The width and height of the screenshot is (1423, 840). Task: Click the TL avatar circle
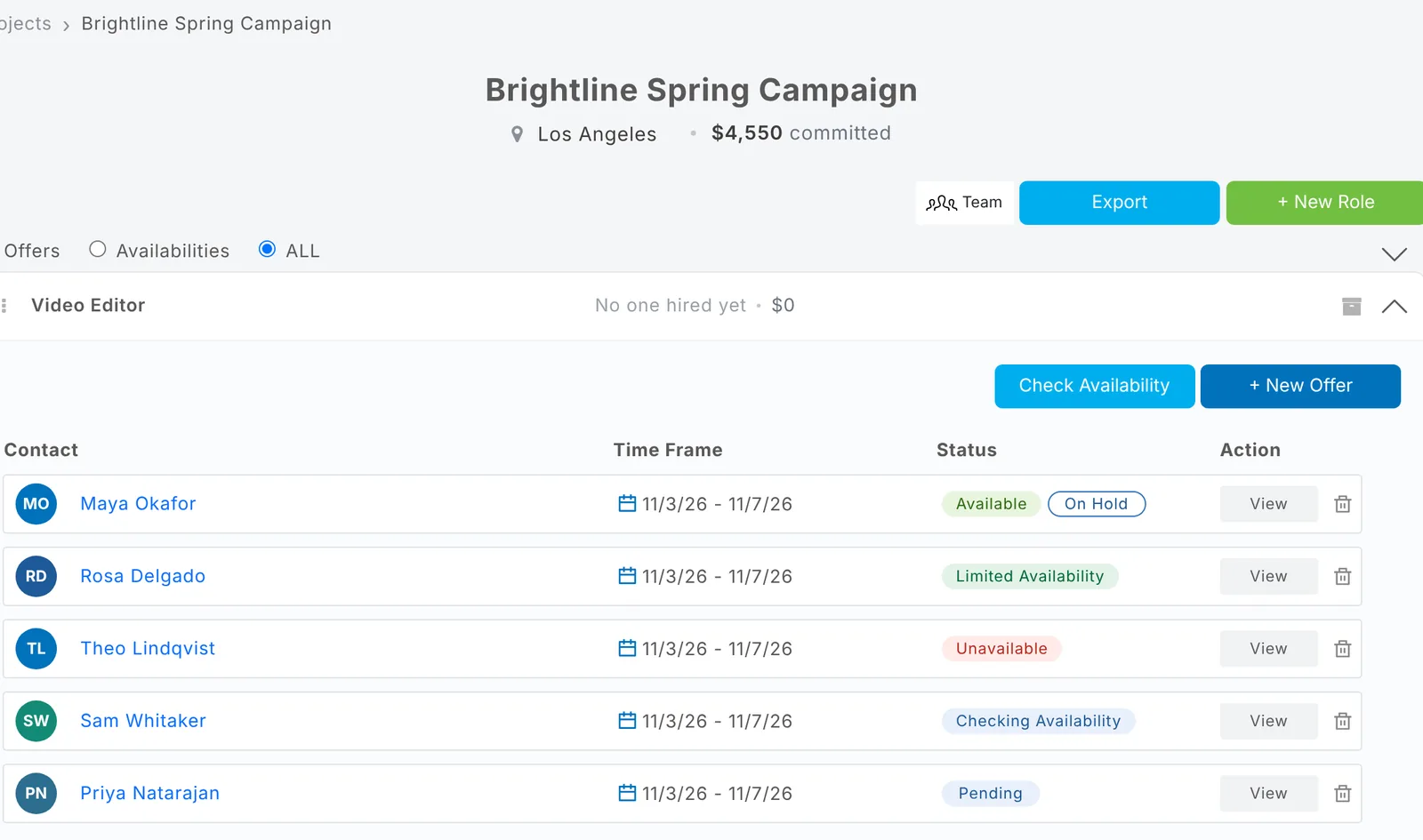36,649
